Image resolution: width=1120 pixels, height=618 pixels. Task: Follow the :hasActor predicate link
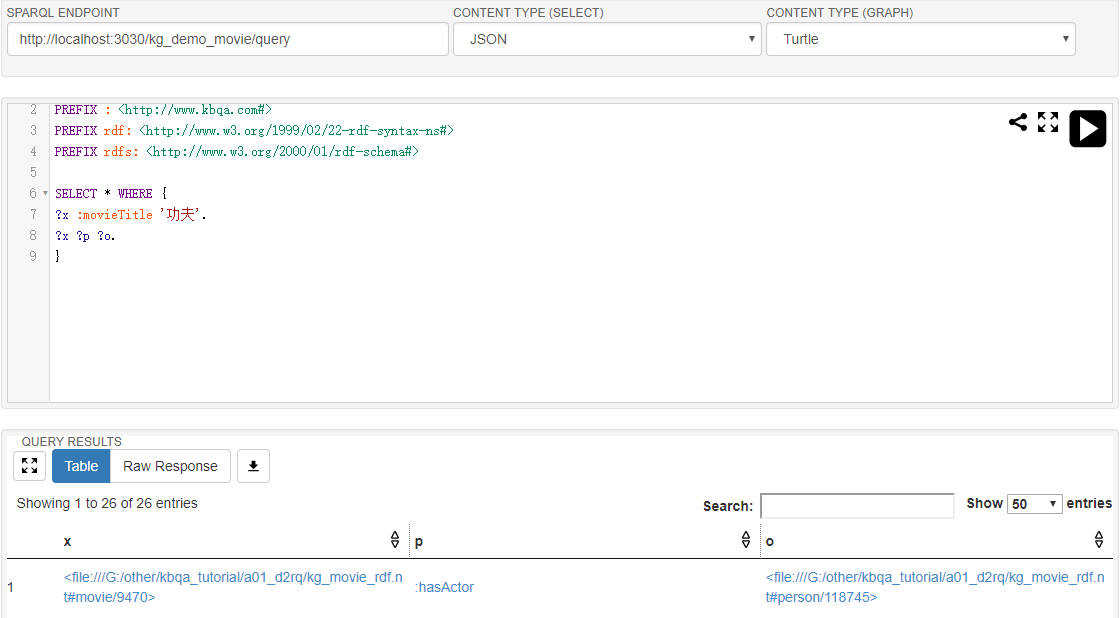(x=444, y=587)
